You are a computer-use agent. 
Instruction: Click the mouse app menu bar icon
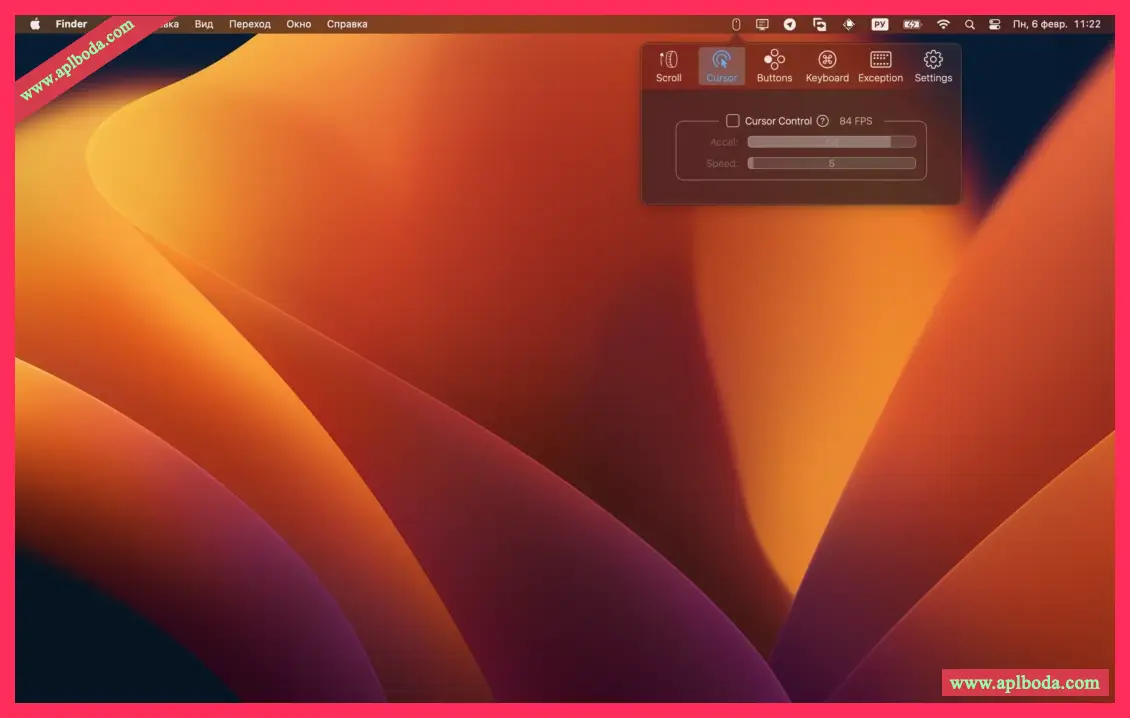coord(736,24)
